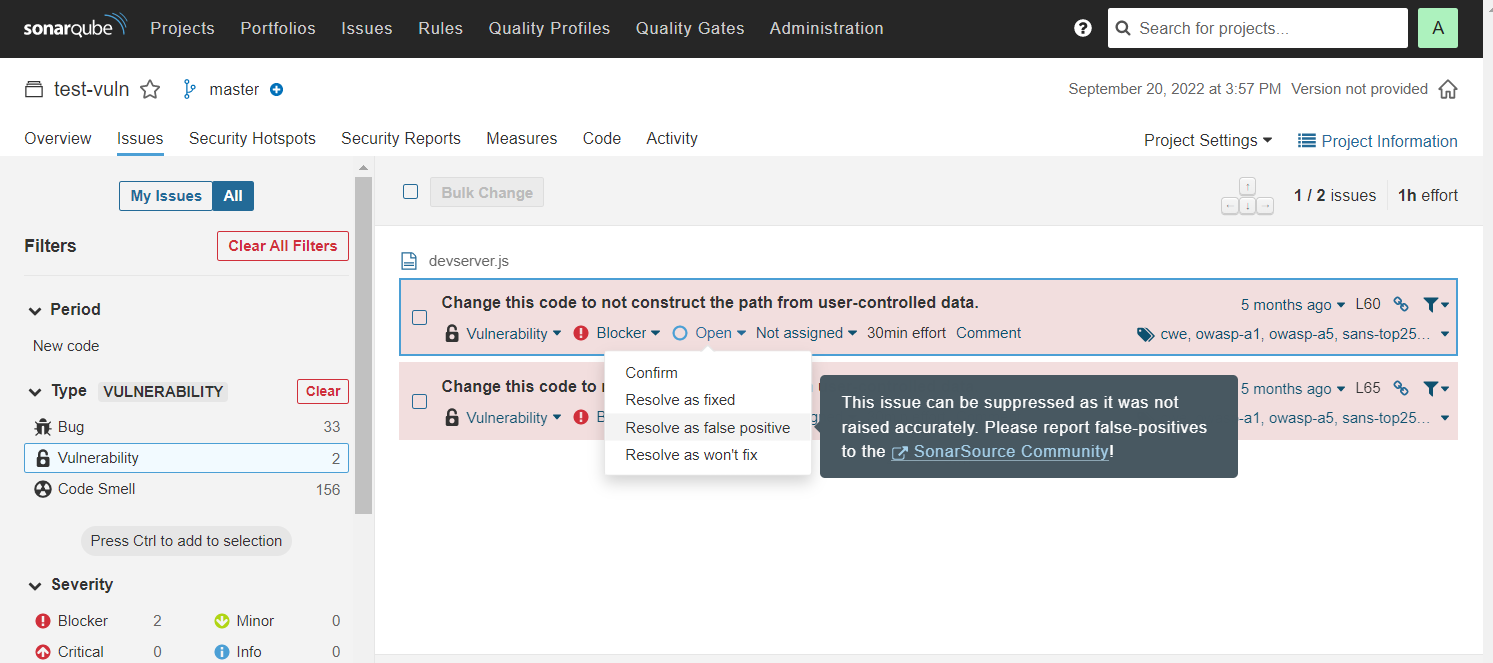Expand the Project Settings dropdown
Screen dimensions: 1493x663
click(x=1207, y=141)
